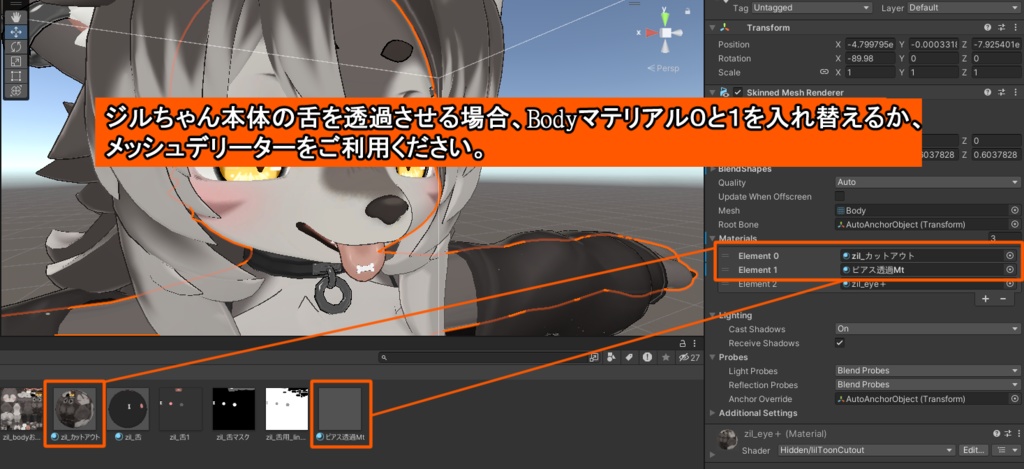The height and width of the screenshot is (469, 1024).
Task: Open the Transform component kebab menu
Action: point(1014,27)
